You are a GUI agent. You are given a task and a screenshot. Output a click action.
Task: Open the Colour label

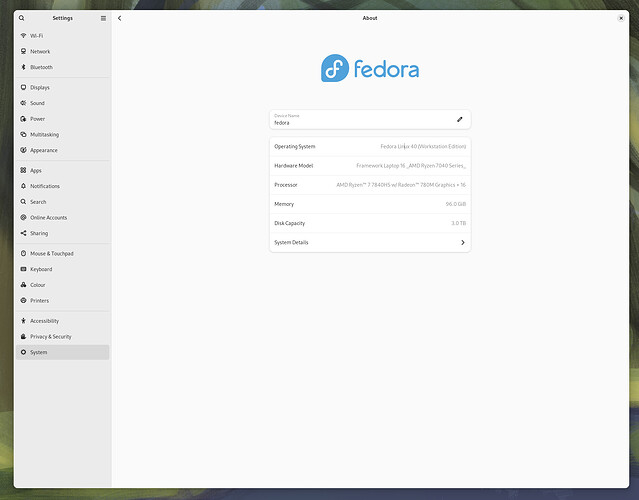tap(37, 285)
